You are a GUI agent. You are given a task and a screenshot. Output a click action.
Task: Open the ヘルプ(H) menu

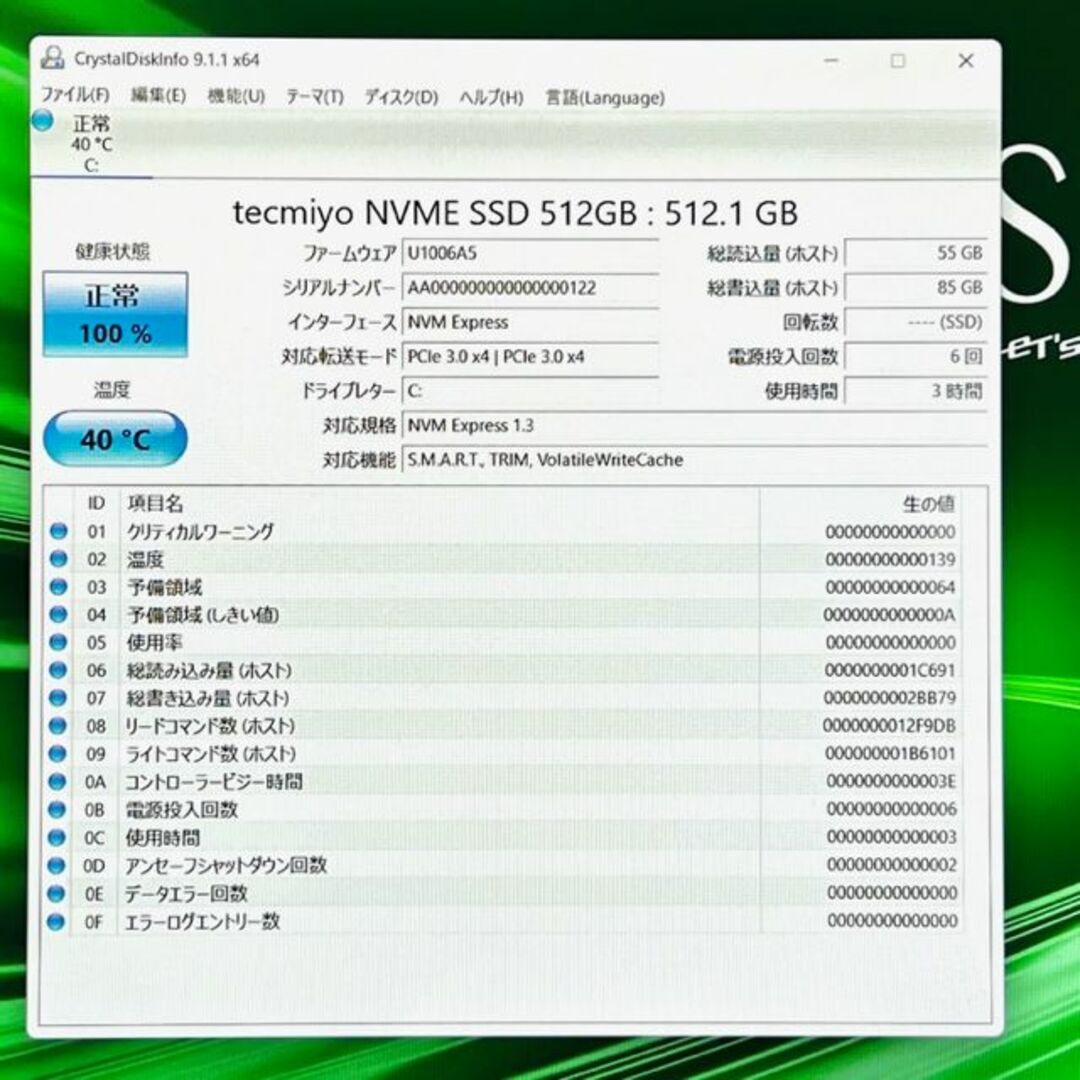pyautogui.click(x=492, y=98)
